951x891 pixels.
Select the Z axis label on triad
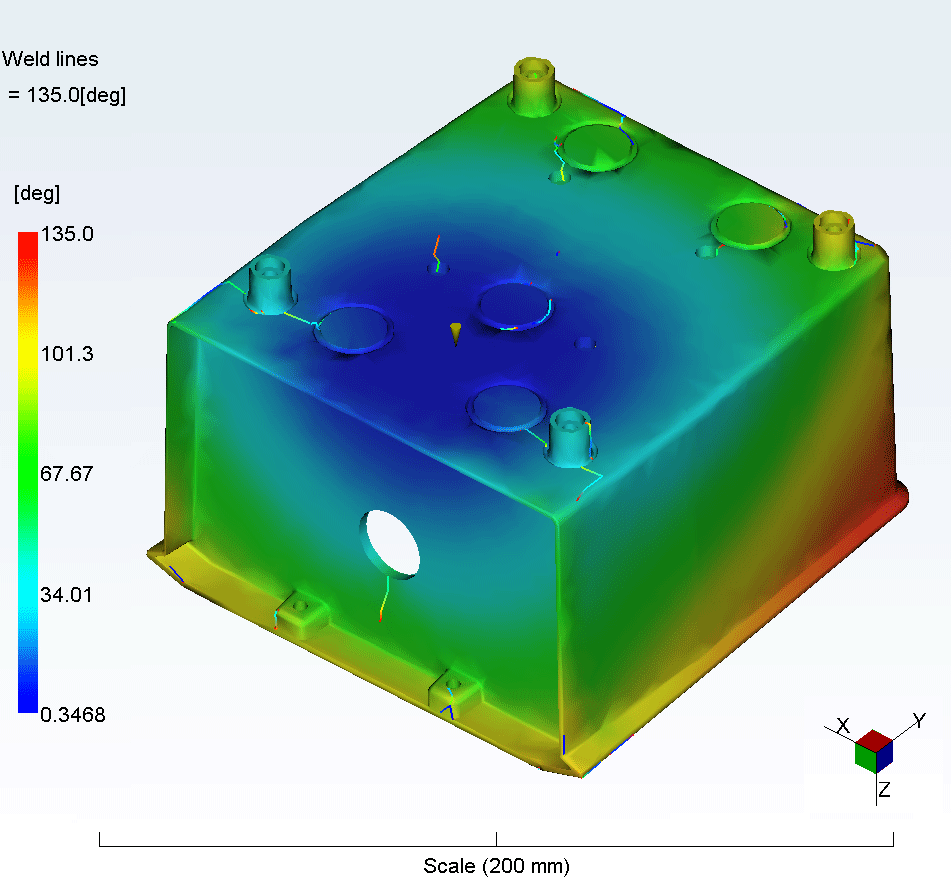coord(884,791)
